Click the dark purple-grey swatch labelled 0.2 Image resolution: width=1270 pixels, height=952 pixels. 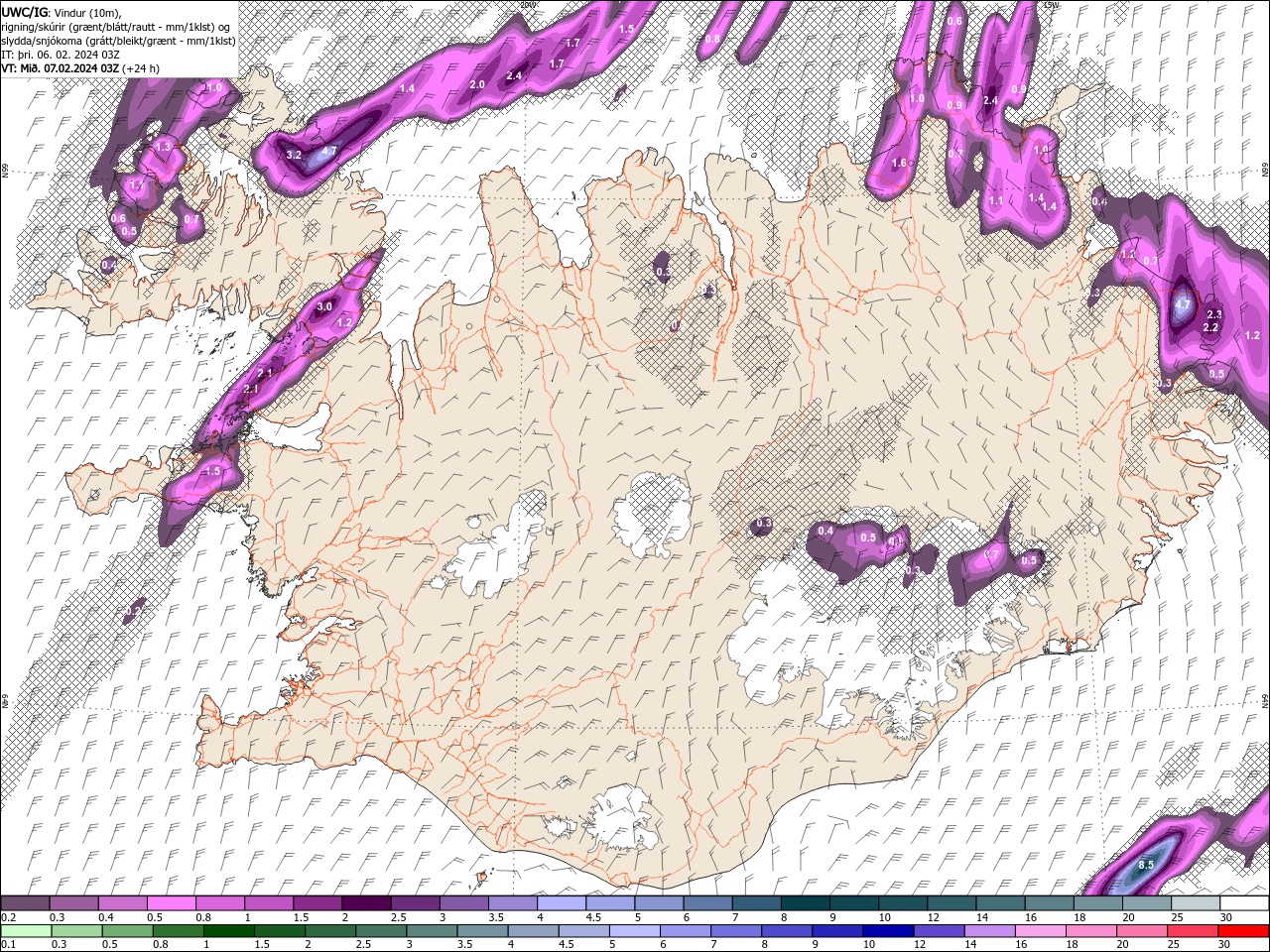(x=26, y=903)
